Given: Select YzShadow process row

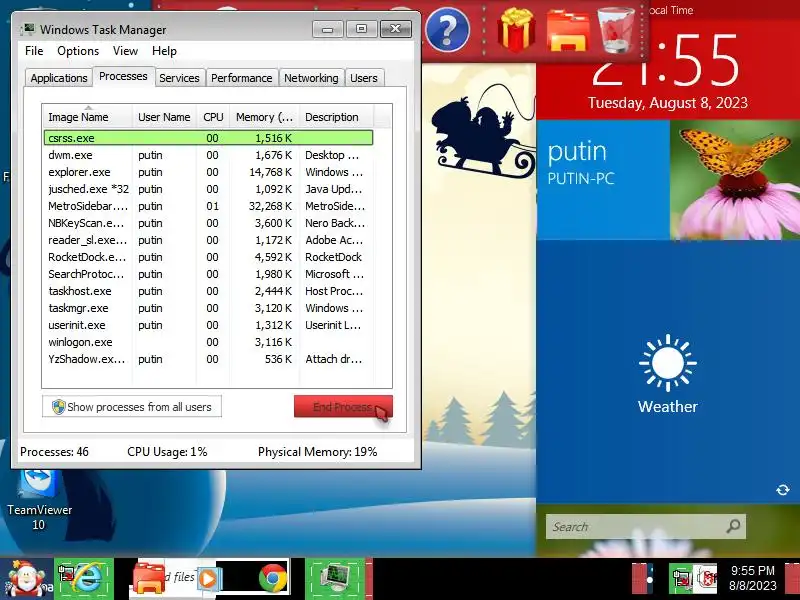Looking at the screenshot, I should click(x=208, y=359).
